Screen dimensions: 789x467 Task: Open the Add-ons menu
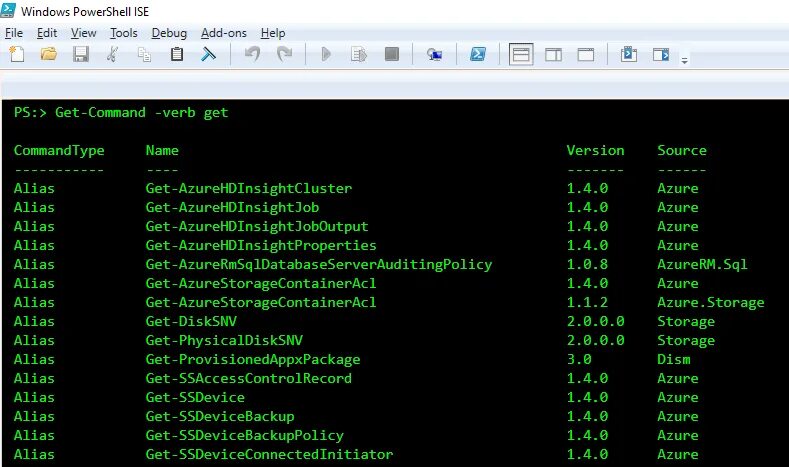224,33
